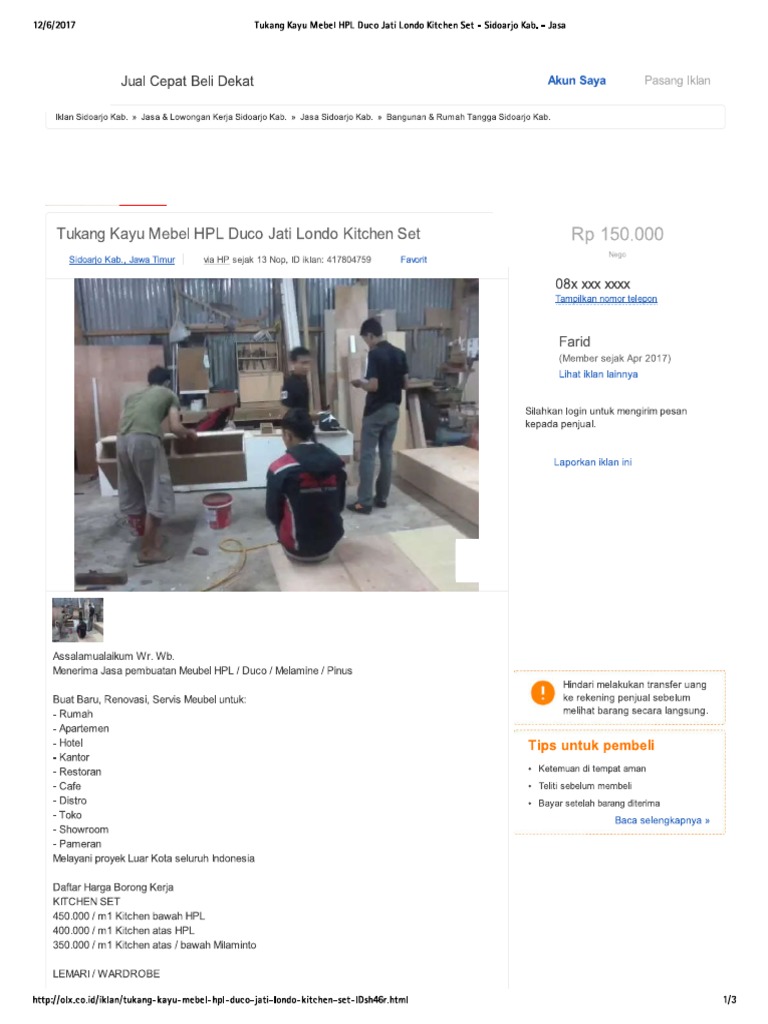The height and width of the screenshot is (1024, 768).
Task: Select the workshop photo thumbnail
Action: click(78, 620)
